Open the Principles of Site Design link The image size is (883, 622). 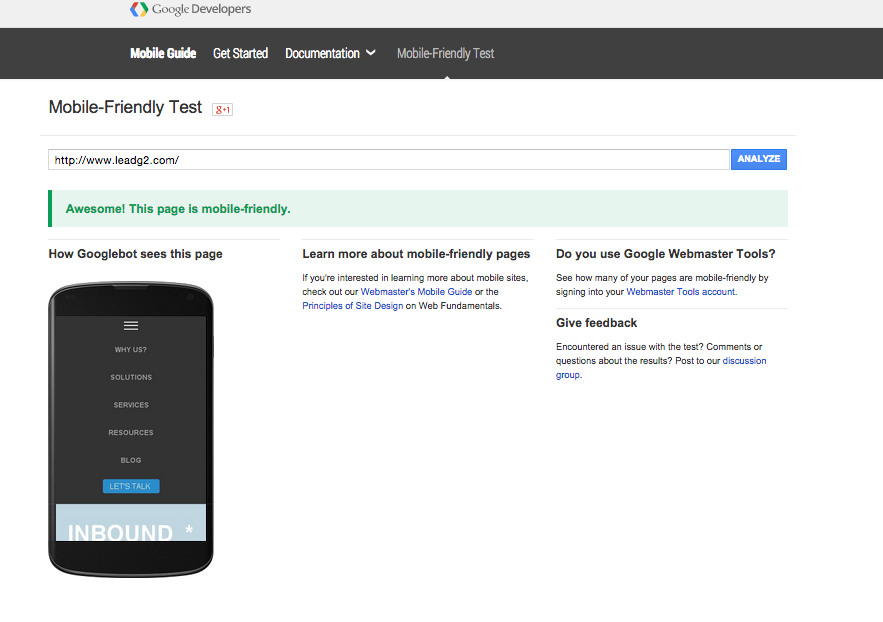pos(353,306)
